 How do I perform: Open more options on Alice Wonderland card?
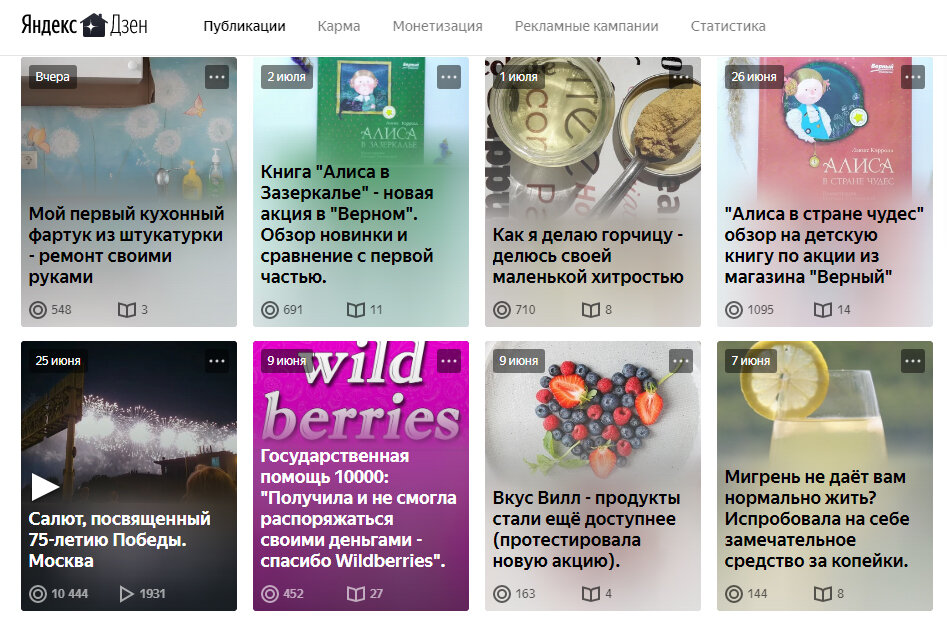pyautogui.click(x=913, y=77)
